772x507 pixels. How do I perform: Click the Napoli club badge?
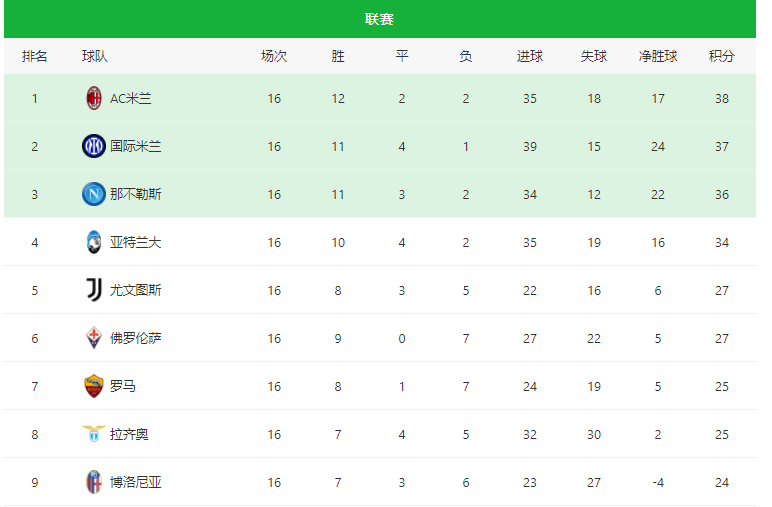tap(94, 194)
